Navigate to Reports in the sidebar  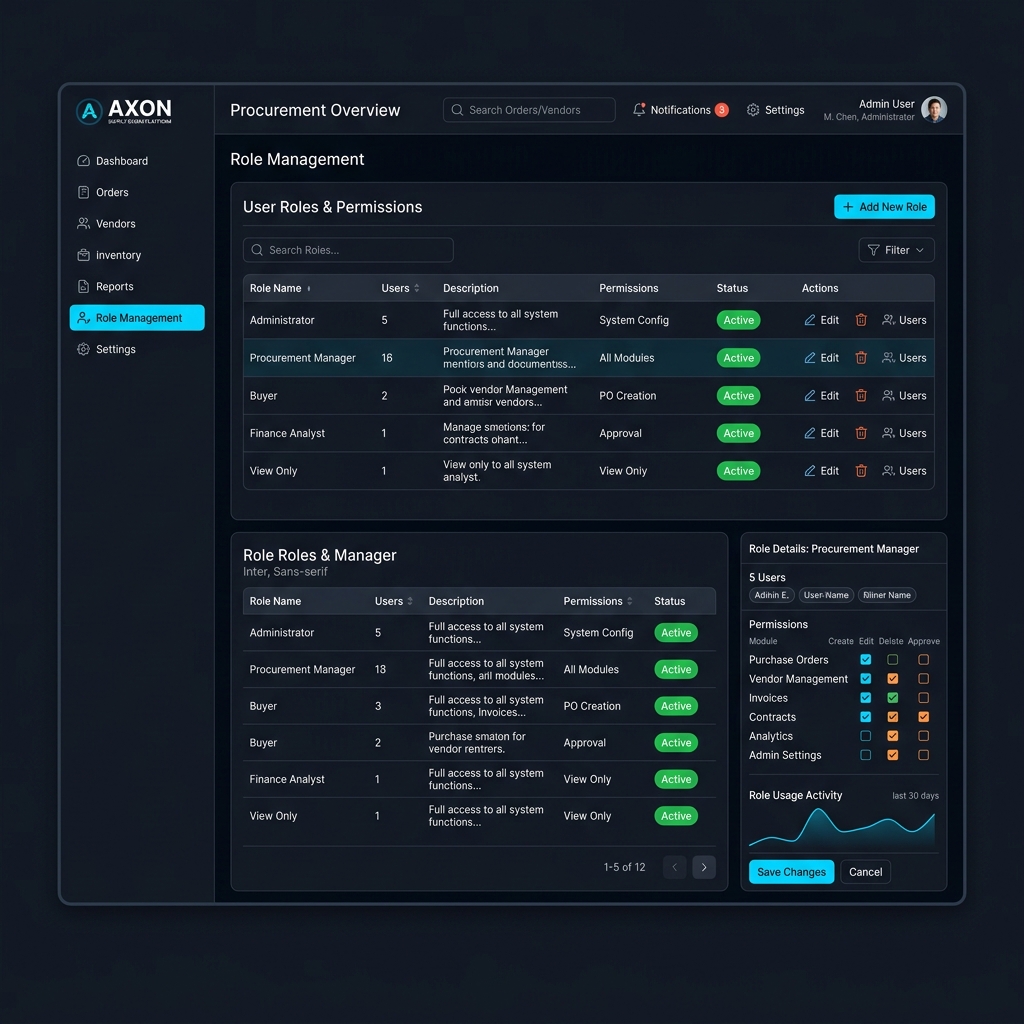coord(114,287)
